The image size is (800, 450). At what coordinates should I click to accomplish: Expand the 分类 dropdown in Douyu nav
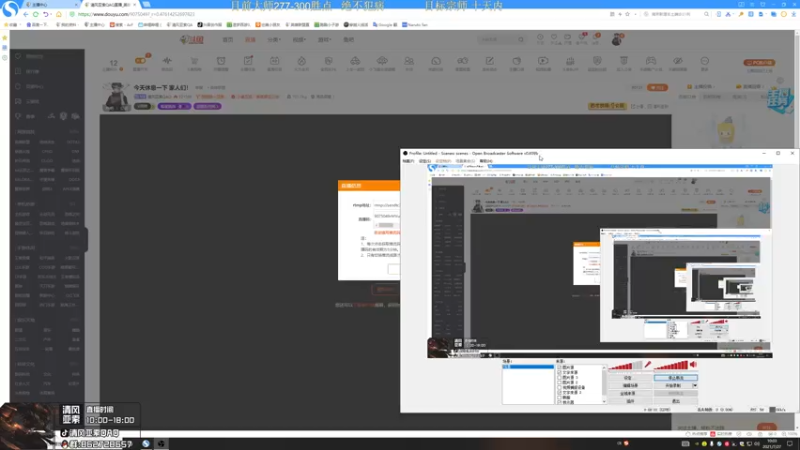click(x=274, y=39)
